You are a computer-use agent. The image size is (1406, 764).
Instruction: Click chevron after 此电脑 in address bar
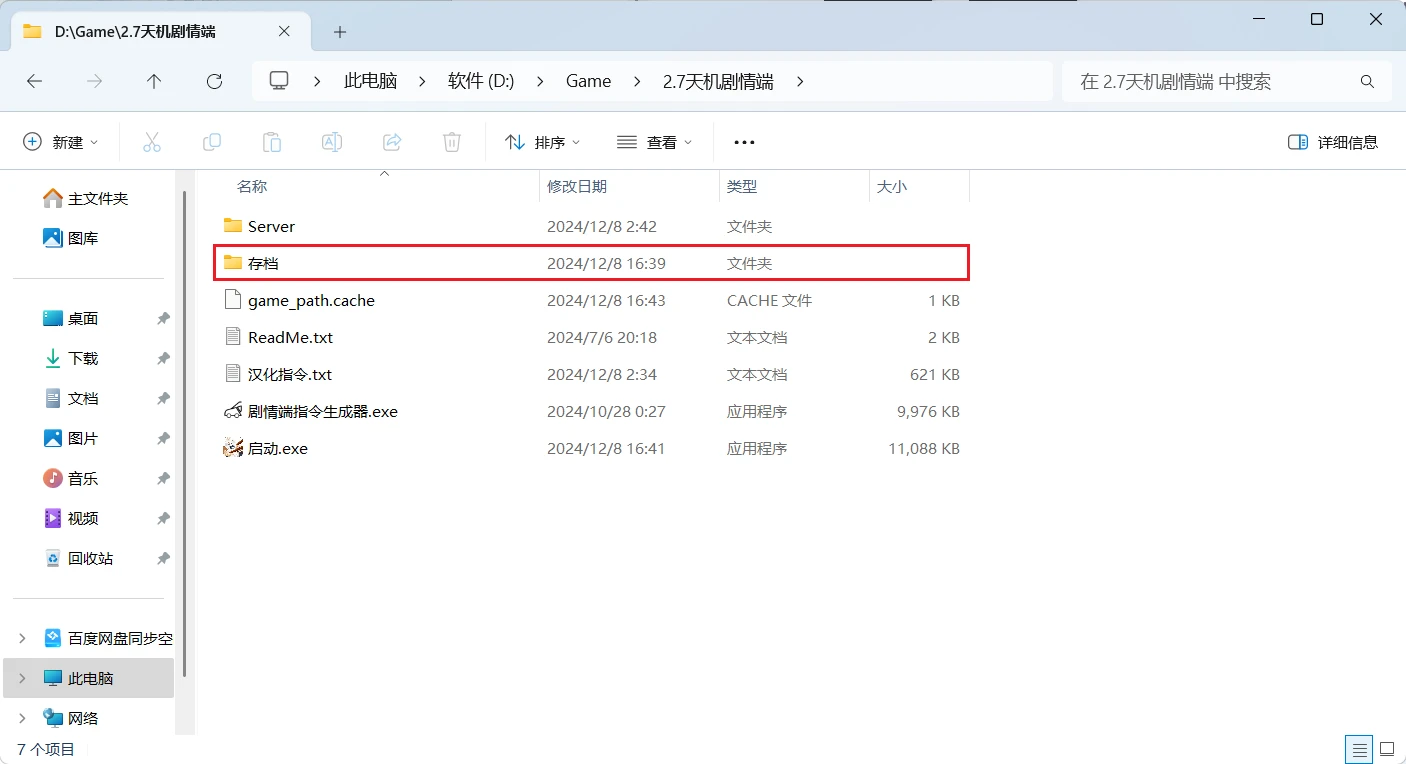pyautogui.click(x=423, y=82)
